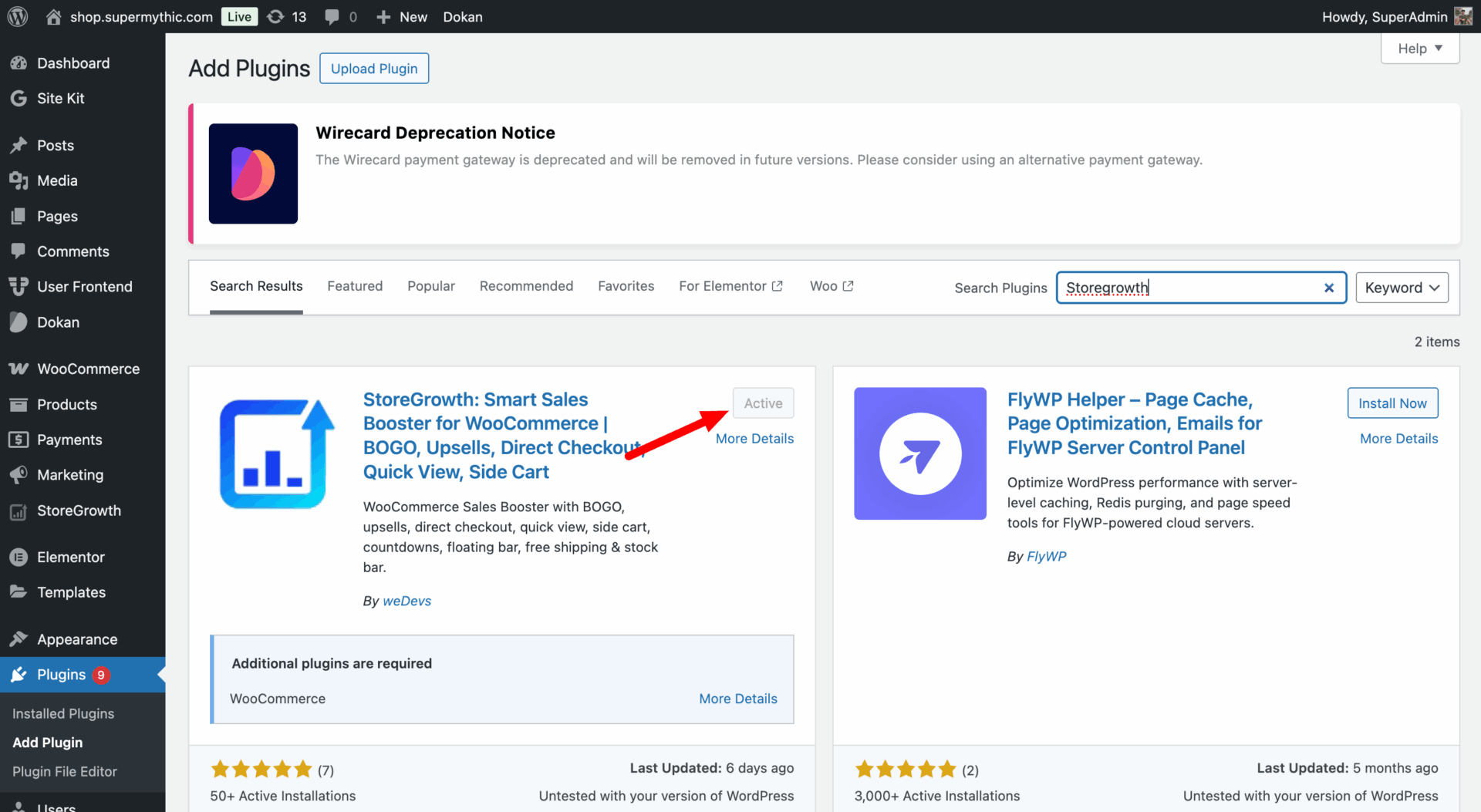This screenshot has height=812, width=1481.
Task: Click the WordPress logo in admin bar
Action: 18,16
